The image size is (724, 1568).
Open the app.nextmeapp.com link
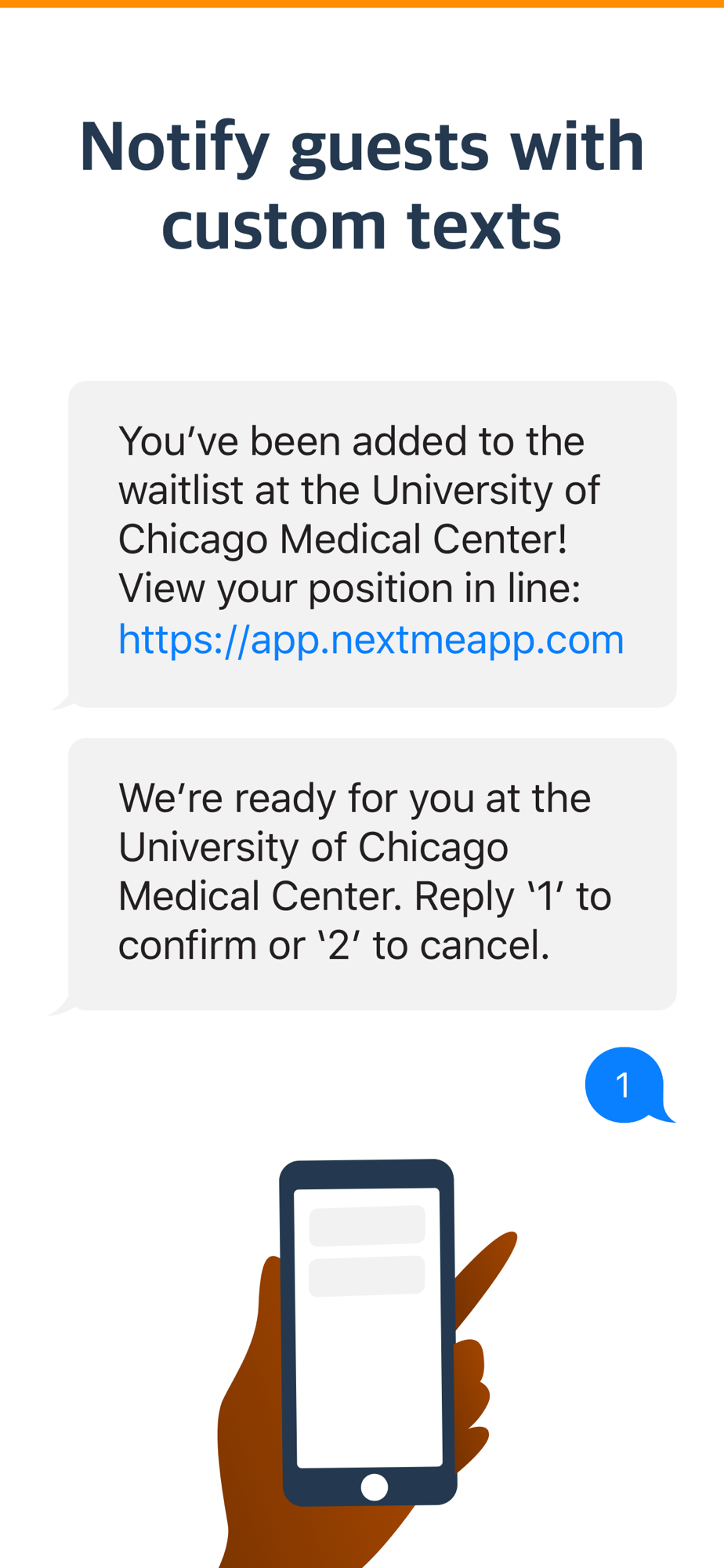(371, 640)
